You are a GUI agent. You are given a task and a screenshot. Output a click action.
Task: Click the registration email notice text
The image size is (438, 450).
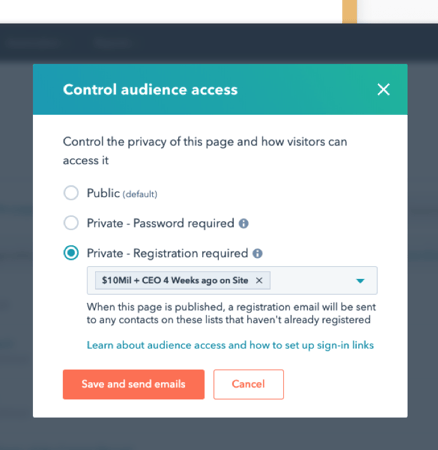pos(231,313)
